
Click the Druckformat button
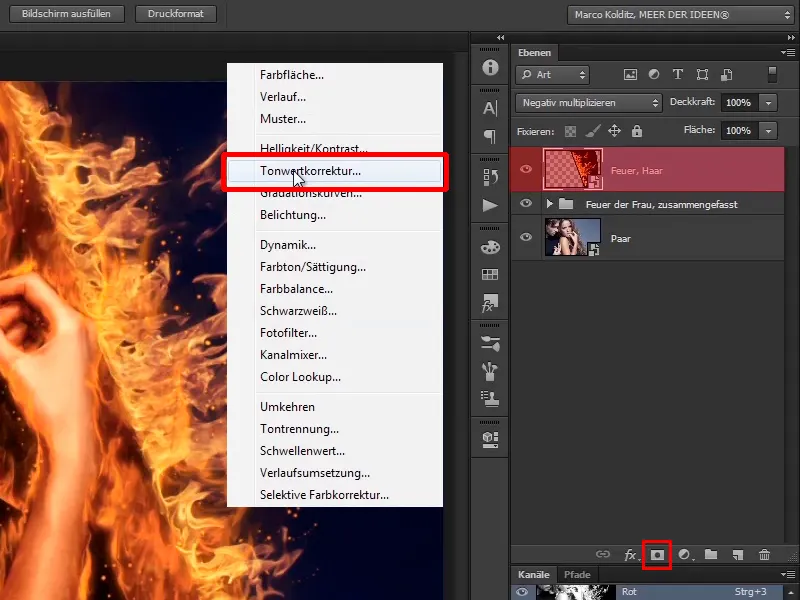[x=176, y=14]
